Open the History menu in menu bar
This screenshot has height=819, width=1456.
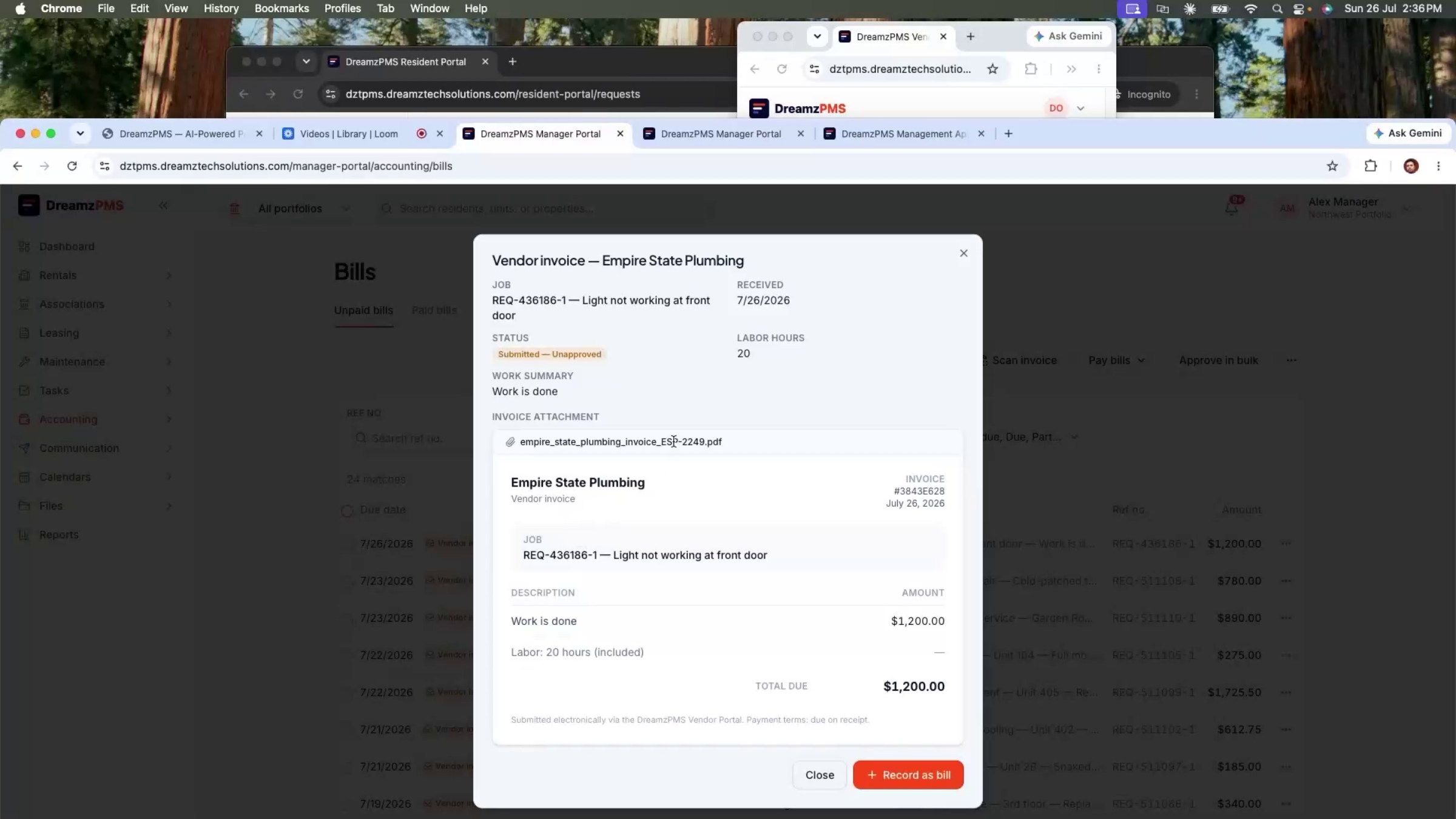coord(221,8)
